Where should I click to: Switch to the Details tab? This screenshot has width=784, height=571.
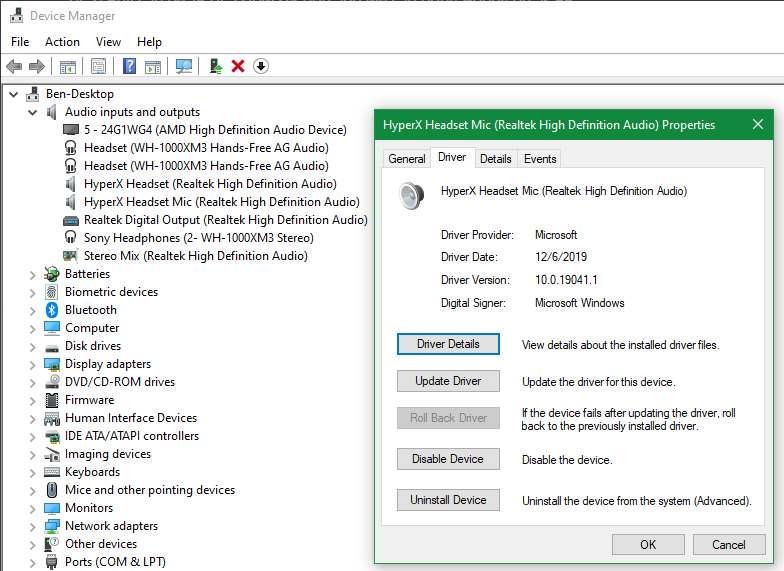tap(495, 158)
